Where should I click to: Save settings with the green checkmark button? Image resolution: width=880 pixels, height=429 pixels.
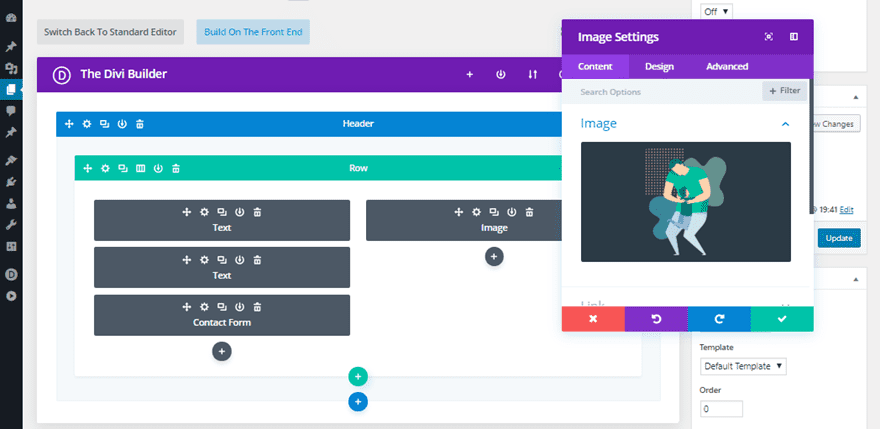coord(782,319)
